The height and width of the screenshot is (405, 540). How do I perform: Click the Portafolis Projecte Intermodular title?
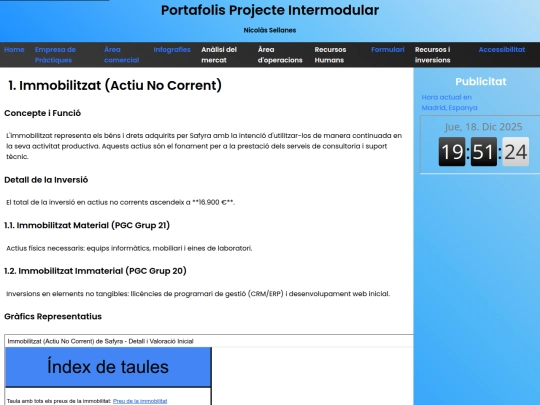pyautogui.click(x=270, y=10)
